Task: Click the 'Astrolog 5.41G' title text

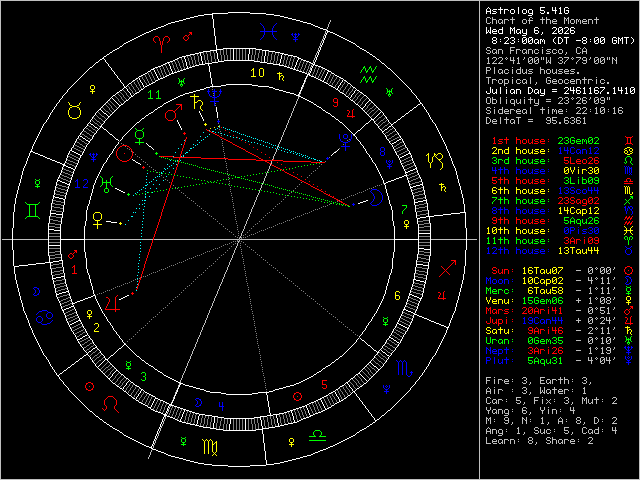Action: point(527,11)
